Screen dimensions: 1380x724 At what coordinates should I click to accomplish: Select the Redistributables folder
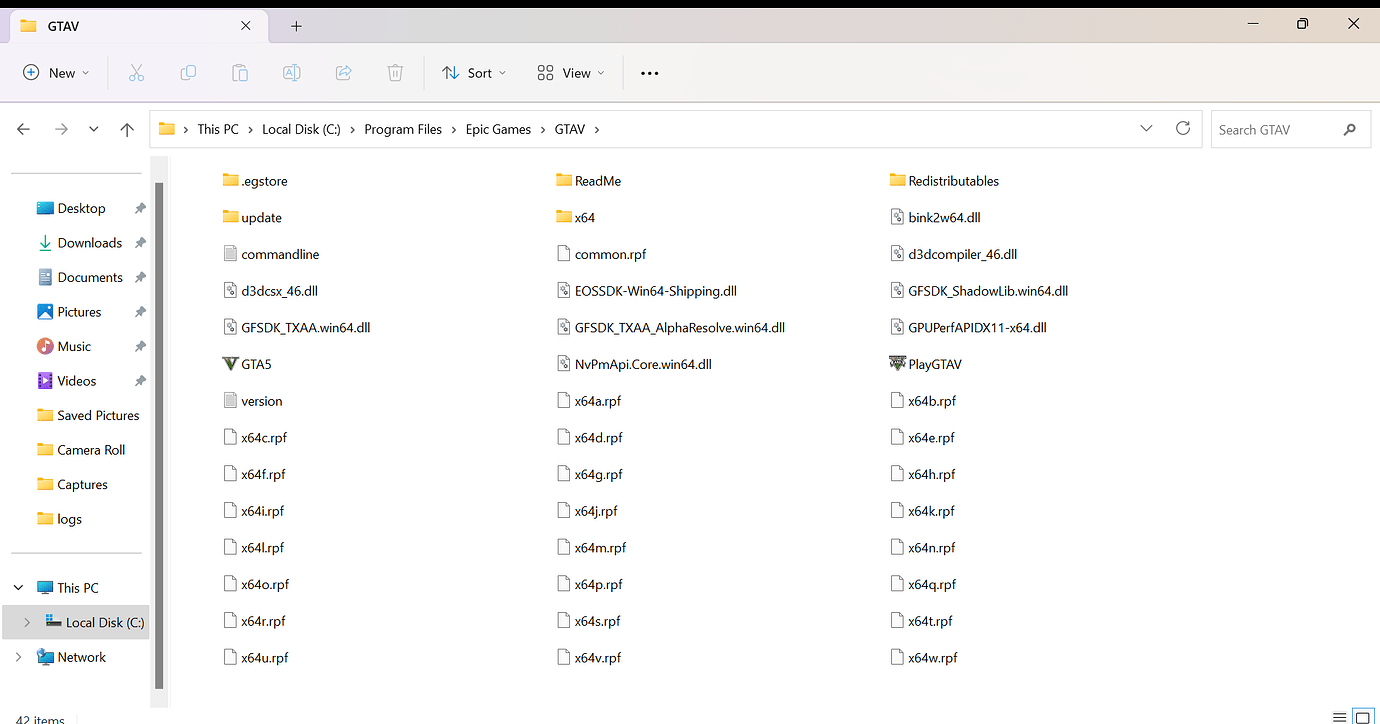tap(944, 181)
